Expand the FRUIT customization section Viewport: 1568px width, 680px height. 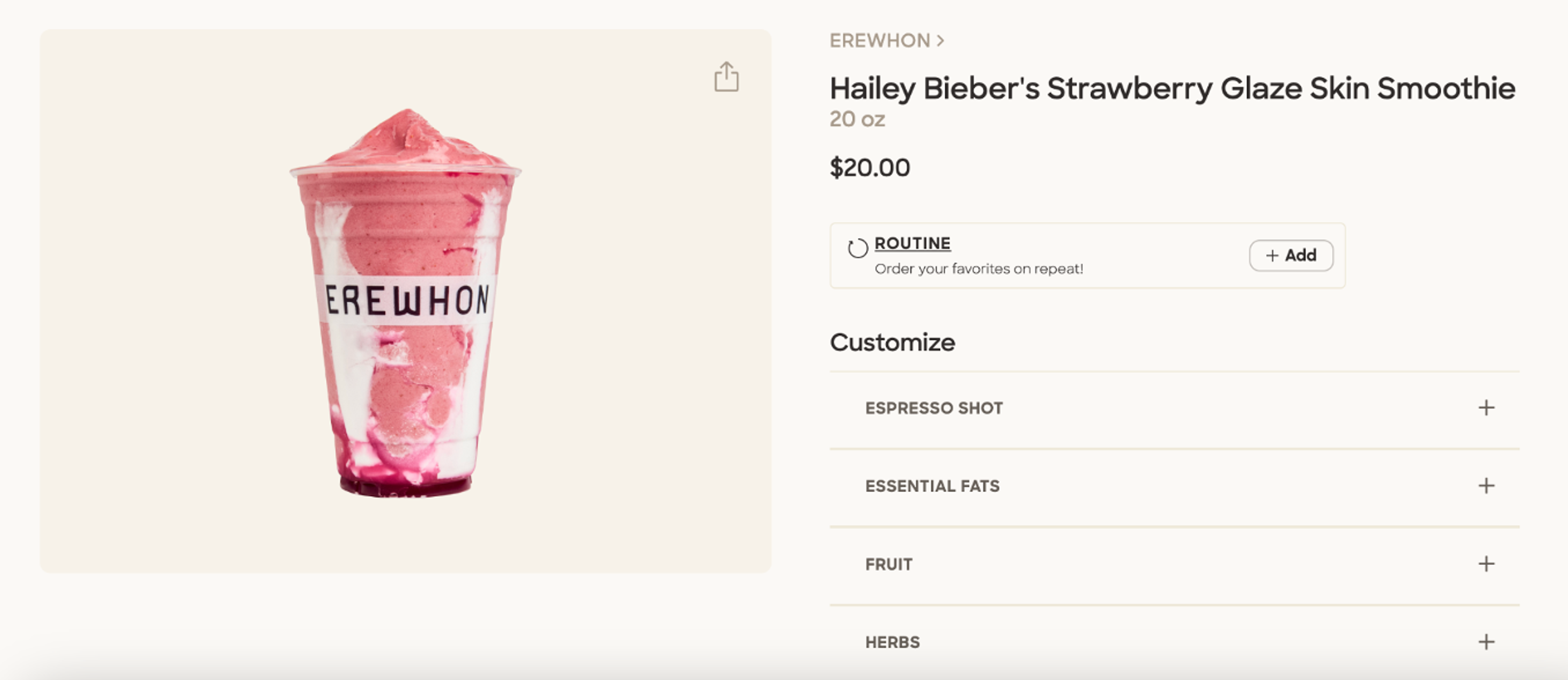tap(888, 564)
